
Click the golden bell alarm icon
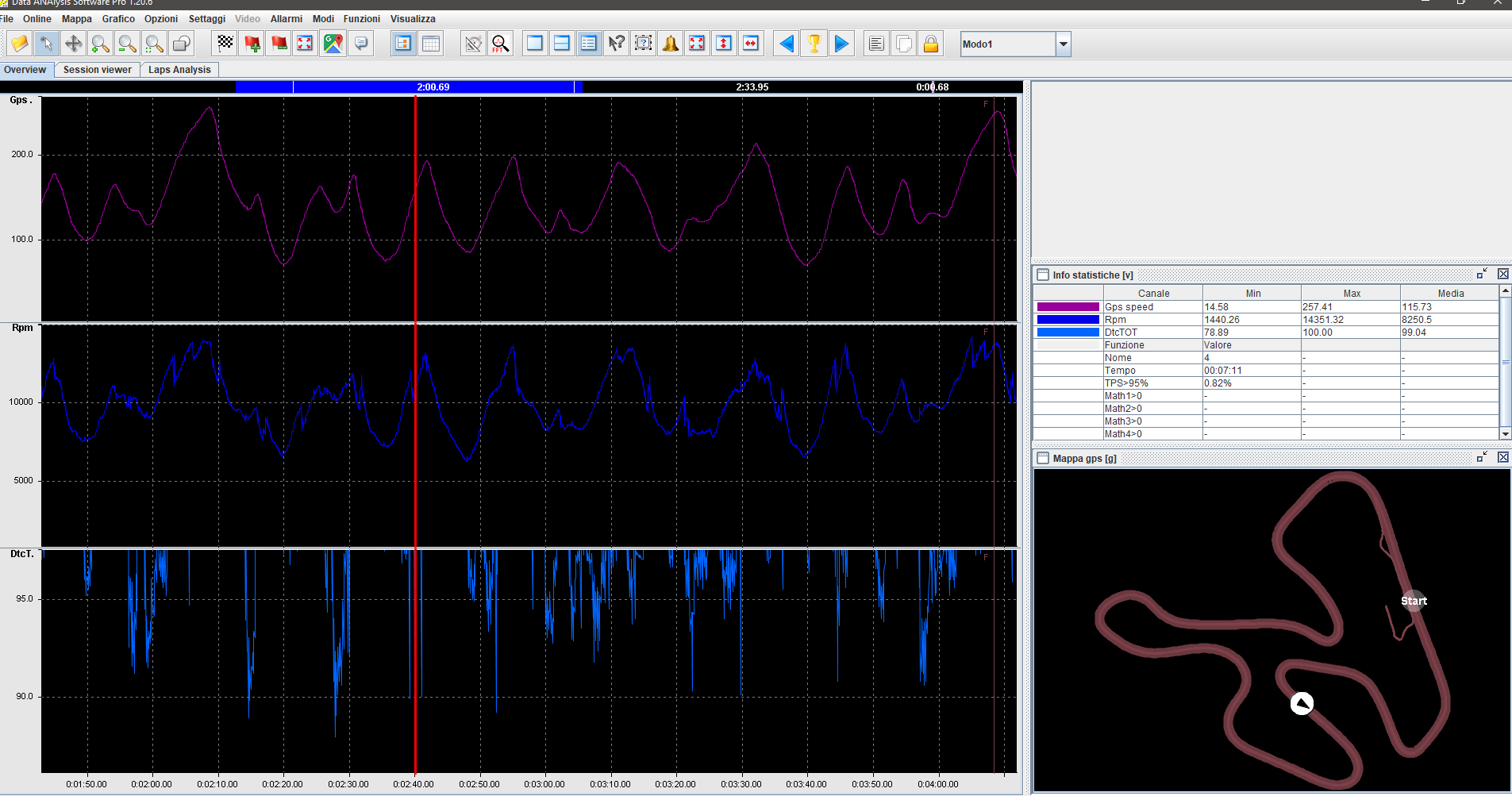[671, 44]
